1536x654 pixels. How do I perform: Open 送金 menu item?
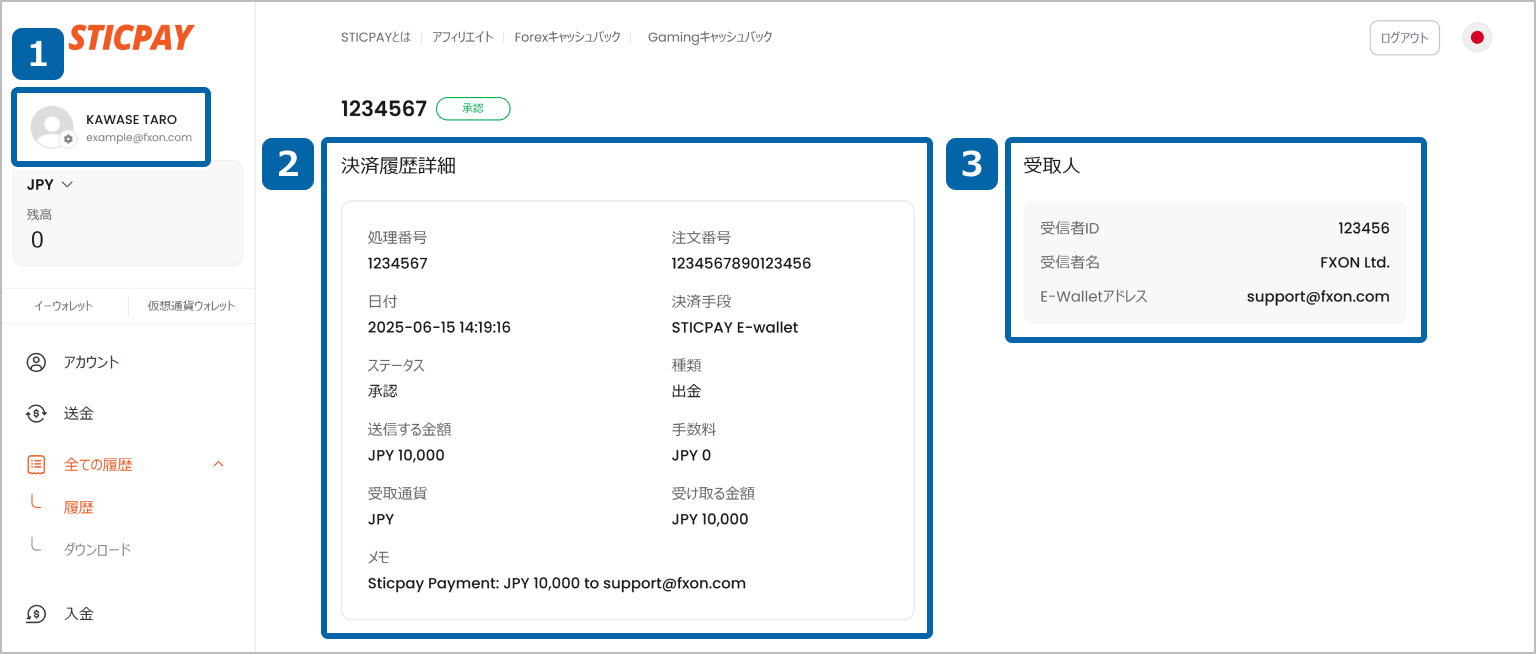coord(79,413)
